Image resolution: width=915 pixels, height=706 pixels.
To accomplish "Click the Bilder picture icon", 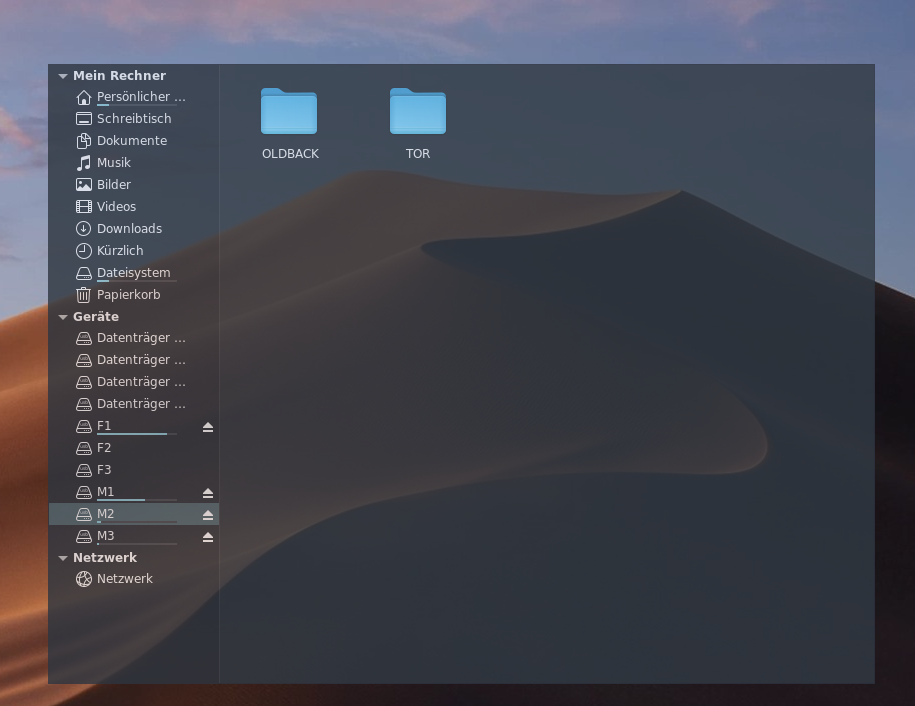I will (83, 185).
